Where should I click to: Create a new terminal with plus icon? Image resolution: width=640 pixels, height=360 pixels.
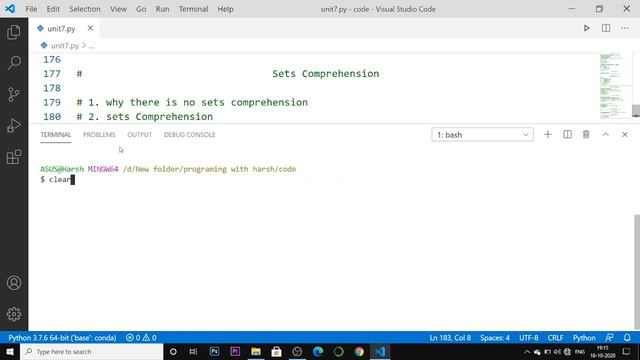pyautogui.click(x=548, y=134)
